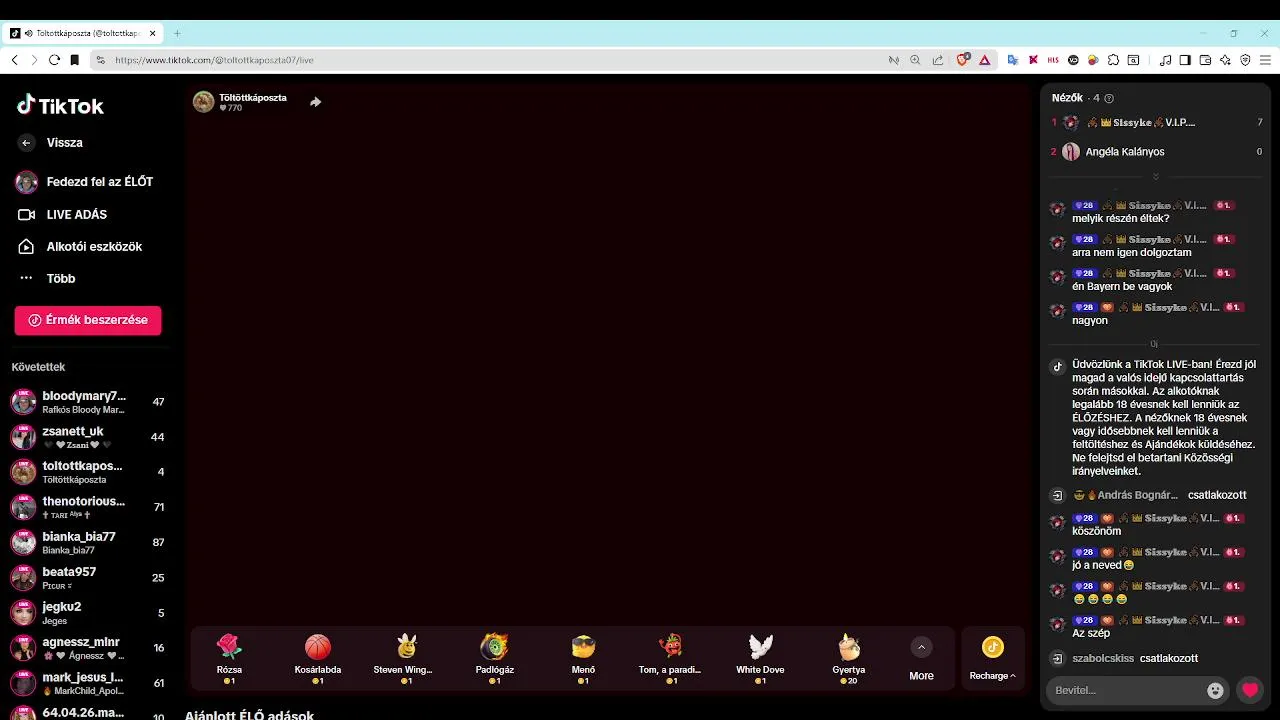Open bianka_bia77 followed live channel
Viewport: 1280px width, 720px height.
point(88,542)
